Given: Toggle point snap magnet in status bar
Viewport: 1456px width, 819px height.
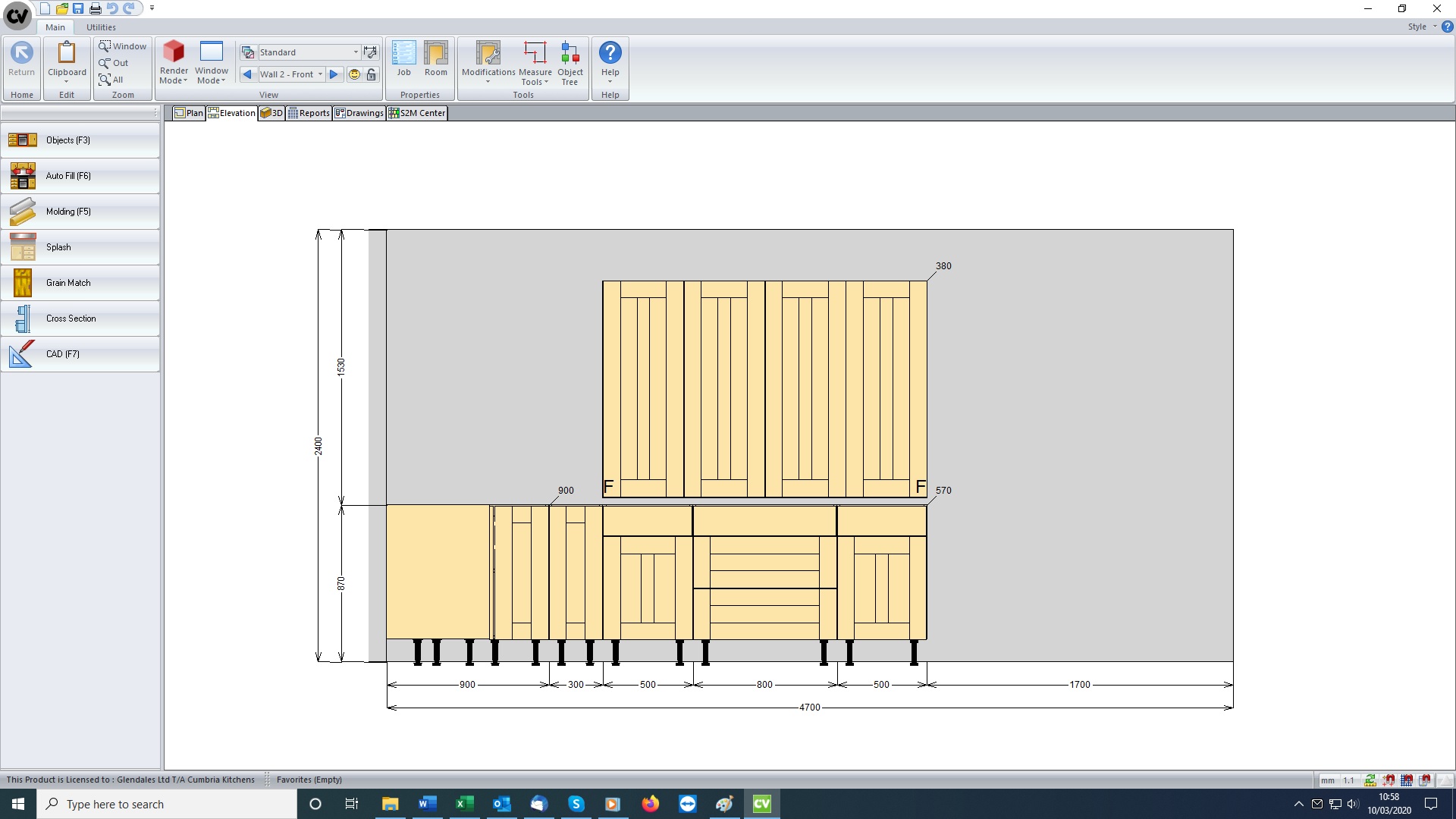Looking at the screenshot, I should [x=1389, y=780].
